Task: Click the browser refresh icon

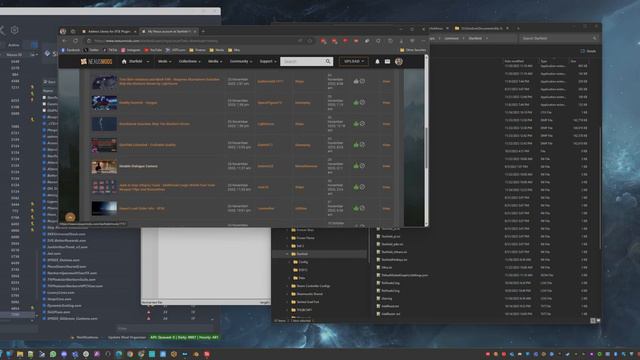Action: point(76,41)
